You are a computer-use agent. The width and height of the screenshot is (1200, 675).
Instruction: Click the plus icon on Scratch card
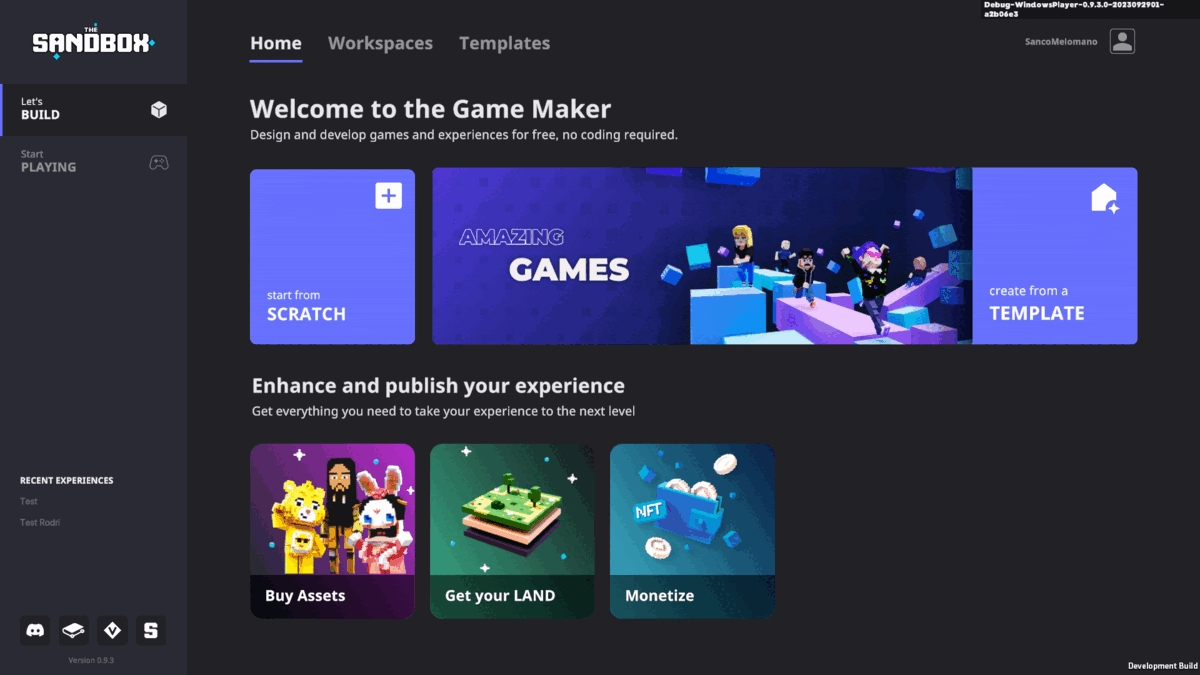click(388, 196)
